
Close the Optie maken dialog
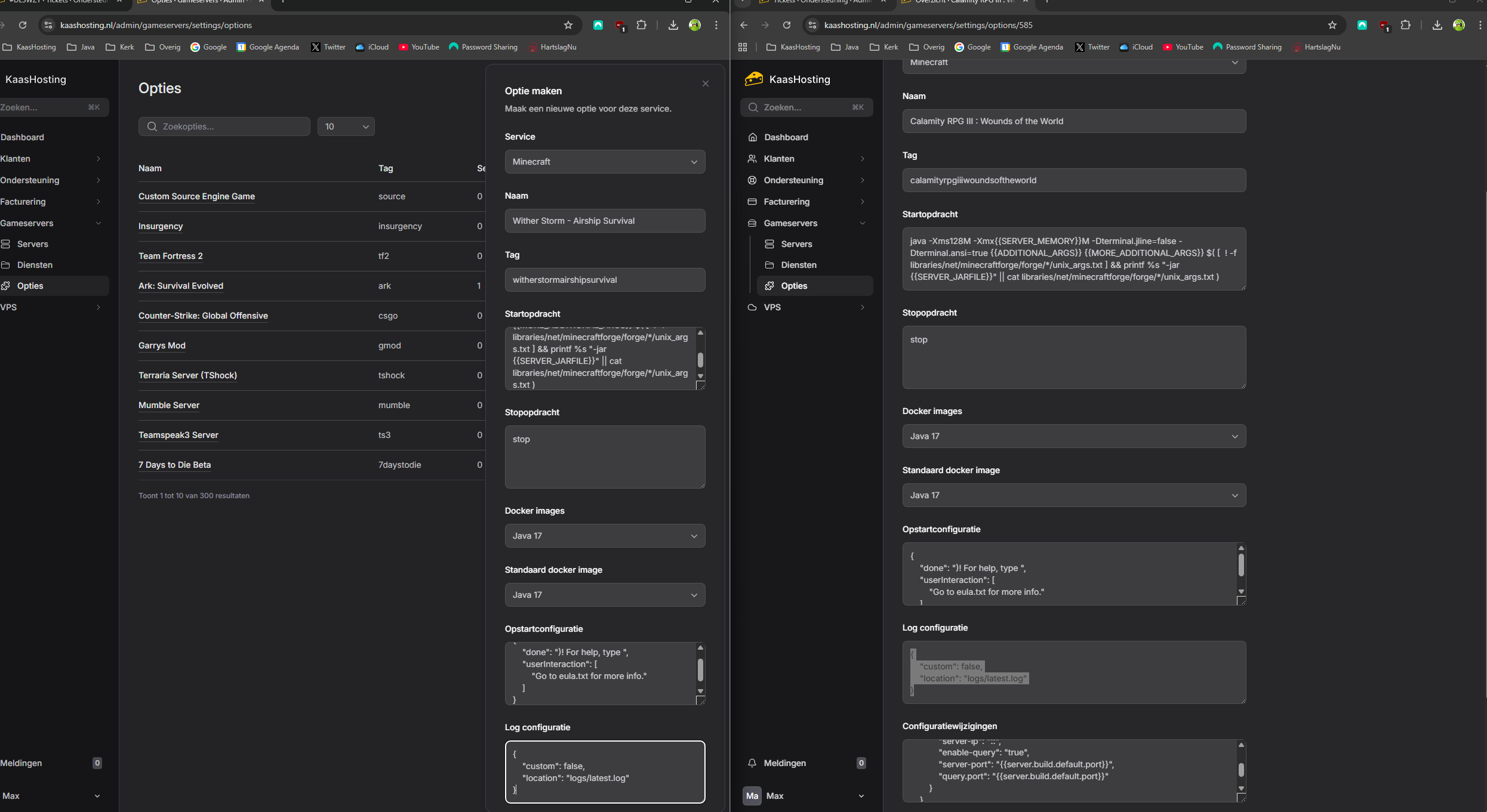pos(705,84)
